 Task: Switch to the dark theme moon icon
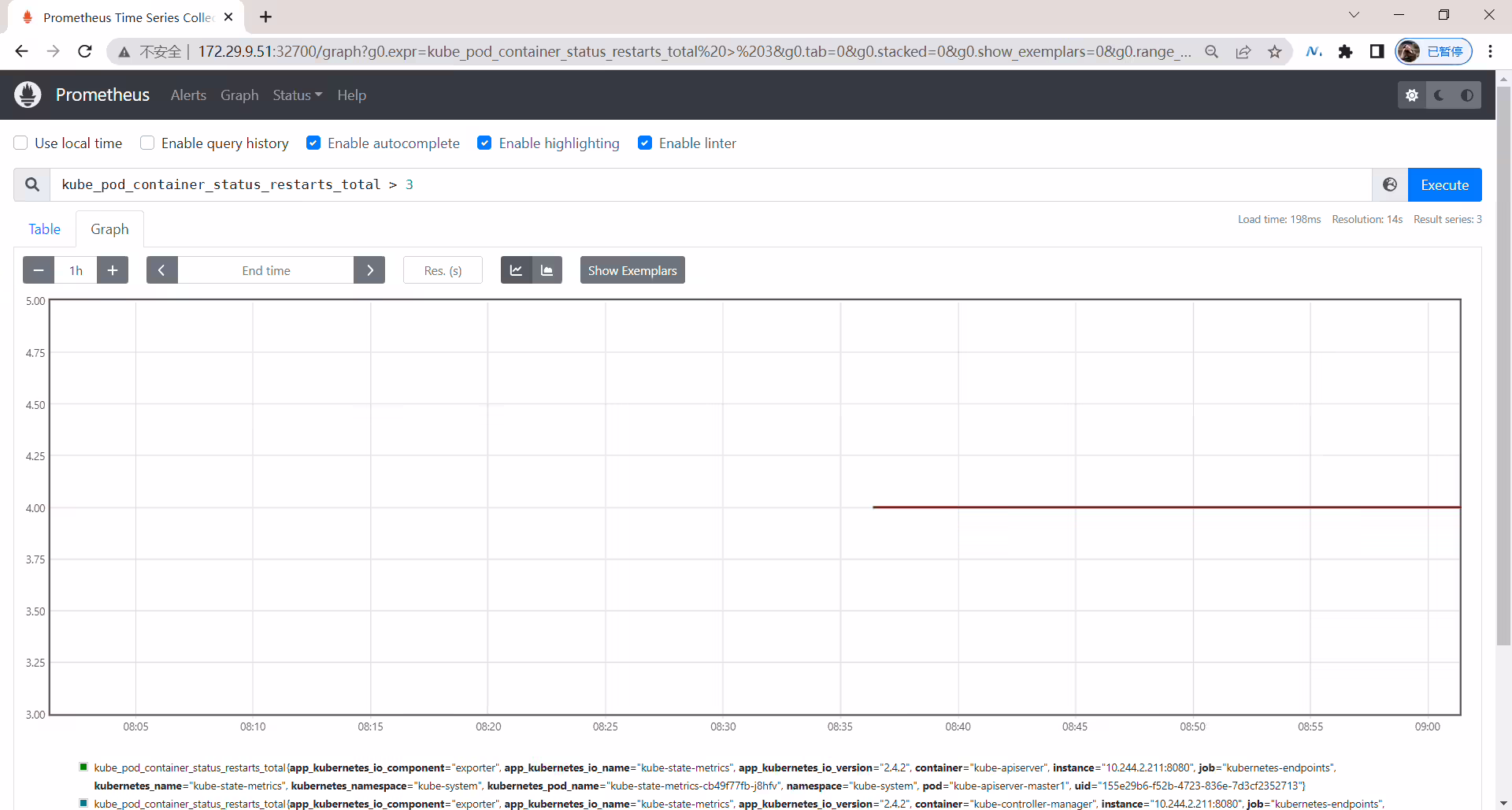1440,95
